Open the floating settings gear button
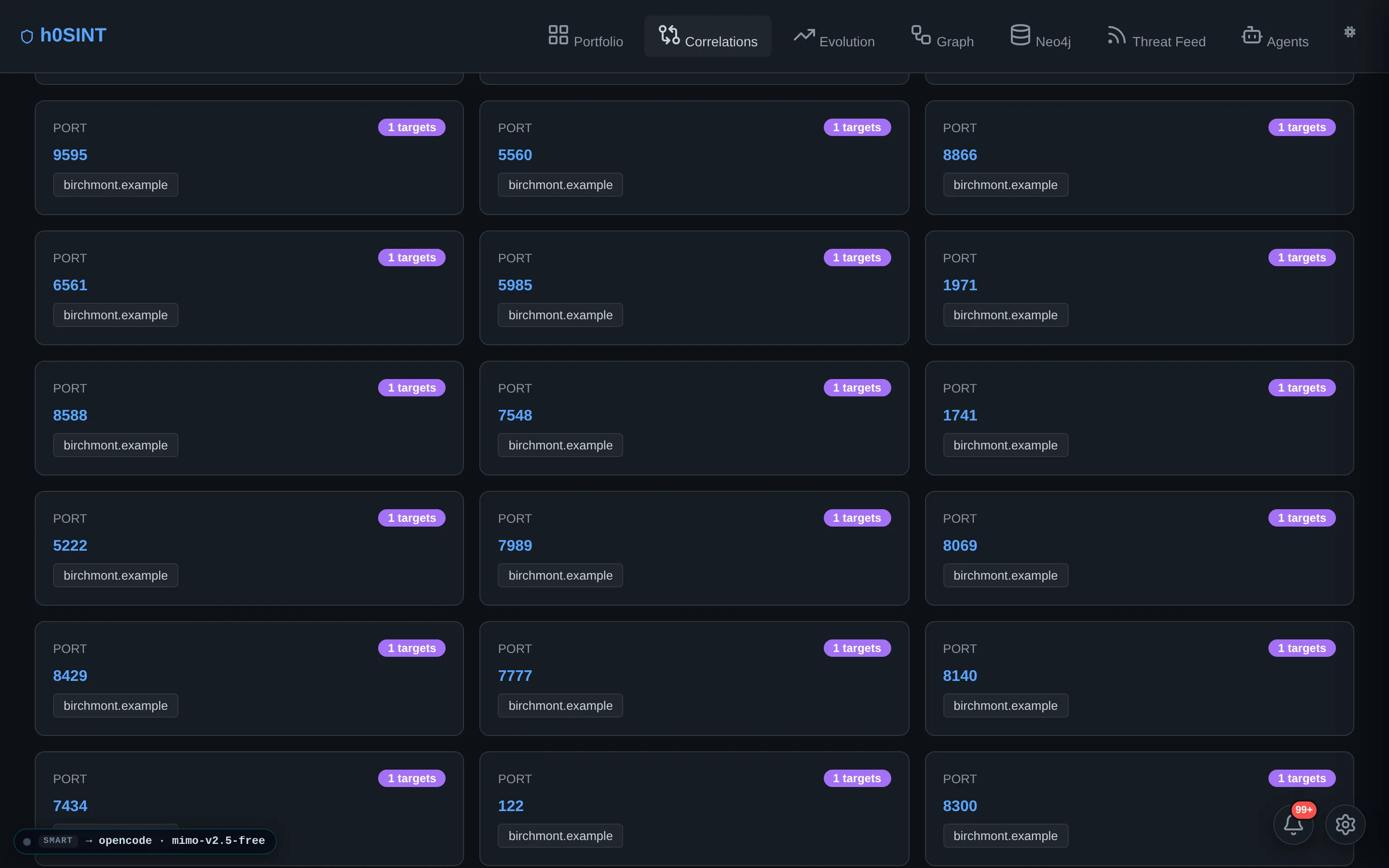1389x868 pixels. coord(1346,825)
